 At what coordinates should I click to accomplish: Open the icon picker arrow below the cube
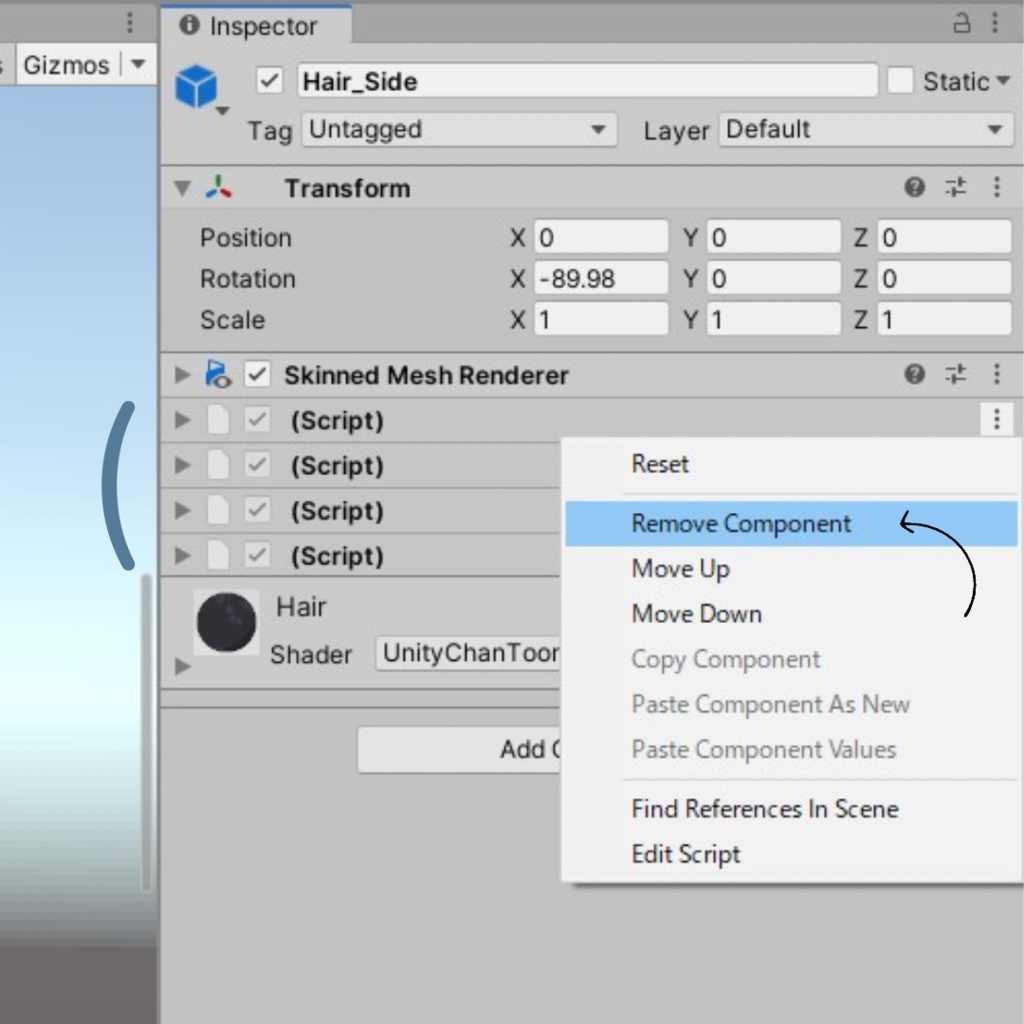click(222, 111)
